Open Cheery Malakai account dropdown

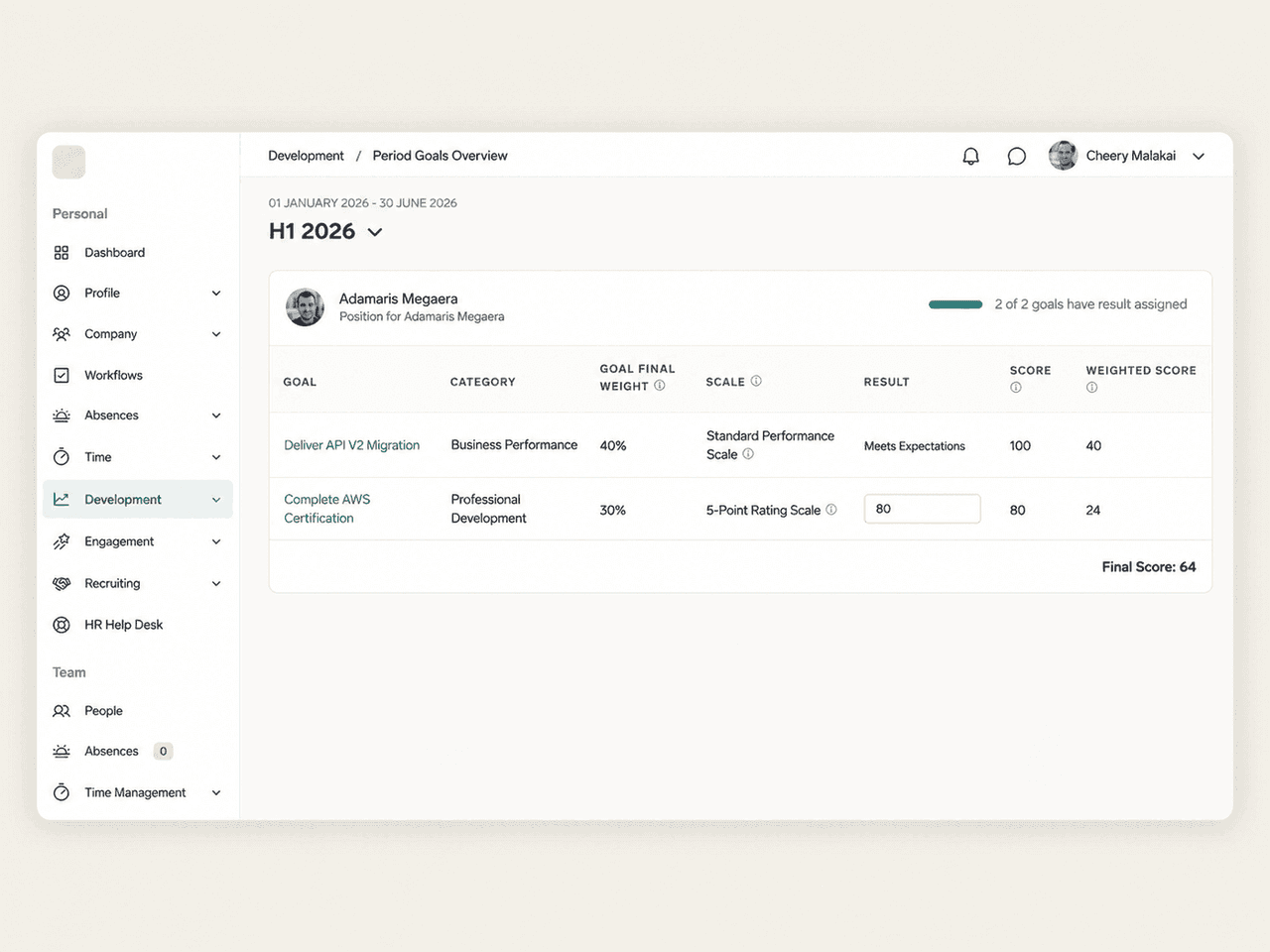(1199, 157)
